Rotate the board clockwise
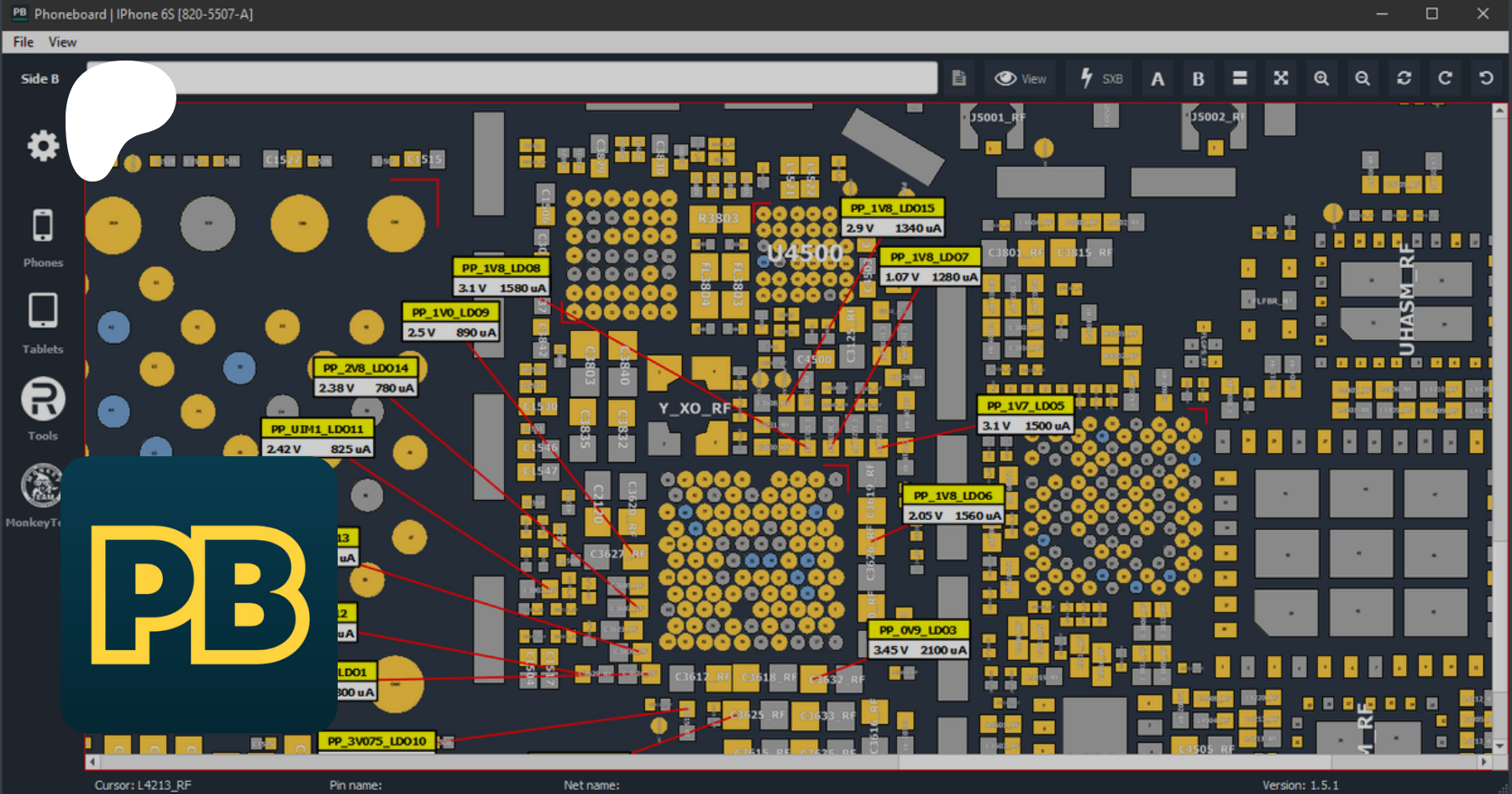The image size is (1512, 794). click(x=1445, y=78)
